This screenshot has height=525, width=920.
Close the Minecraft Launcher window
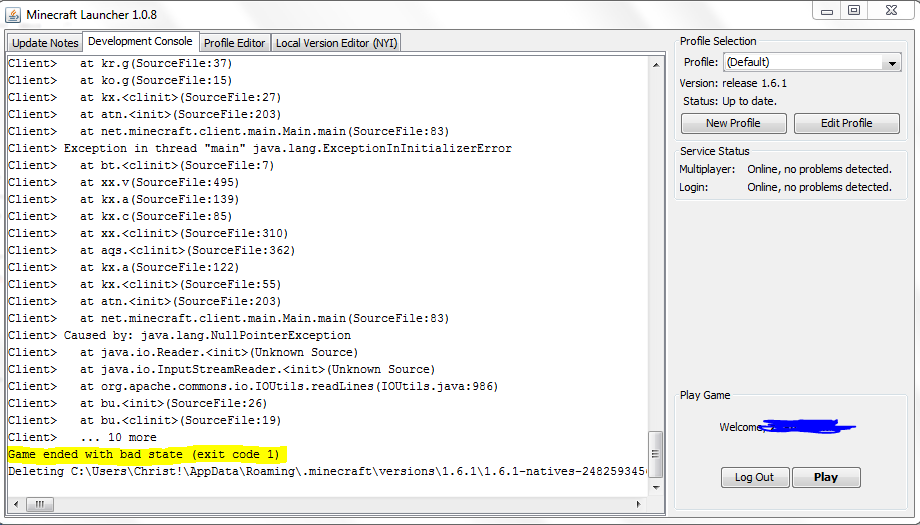[891, 11]
